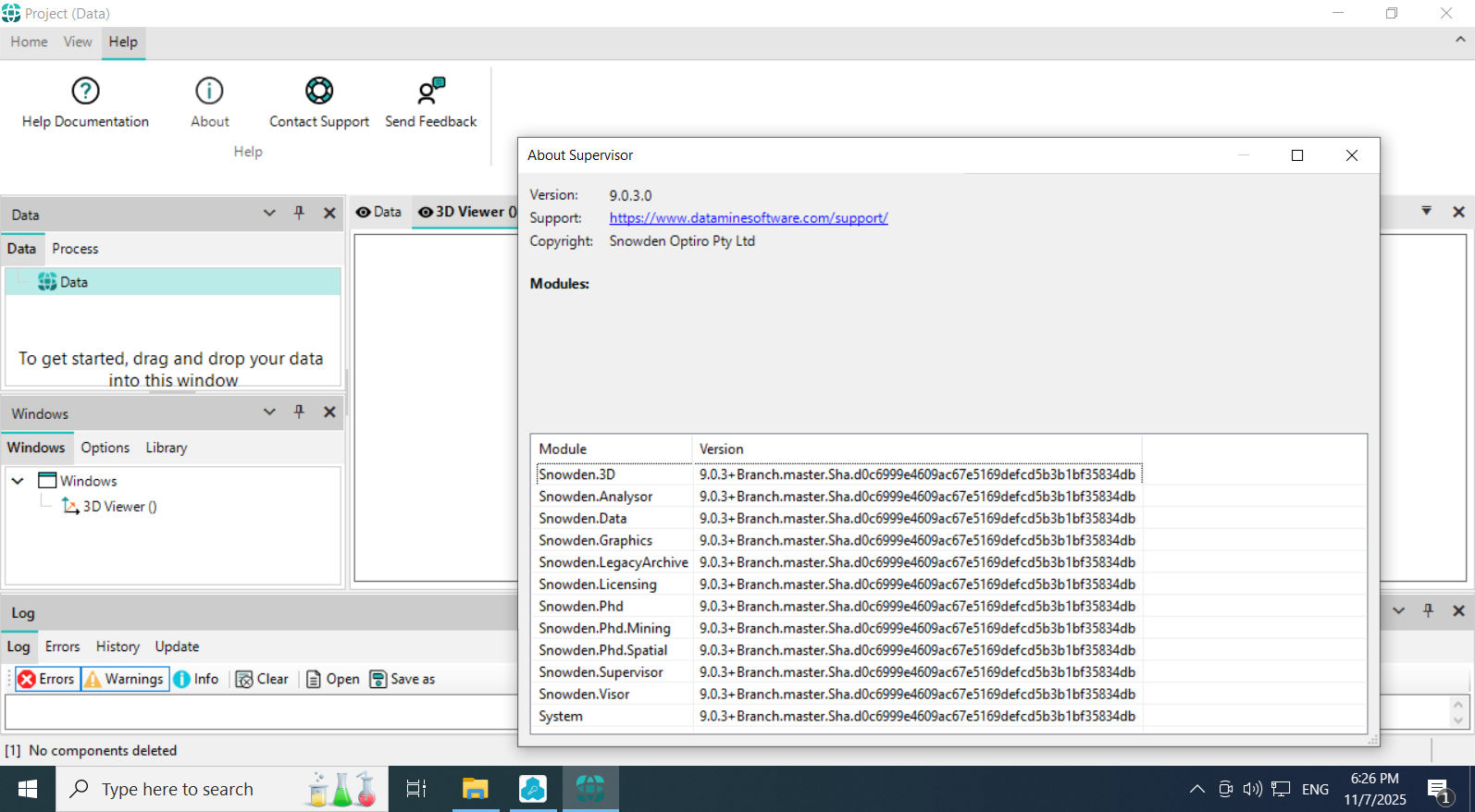
Task: Show hidden system tray icons
Action: point(1196,789)
